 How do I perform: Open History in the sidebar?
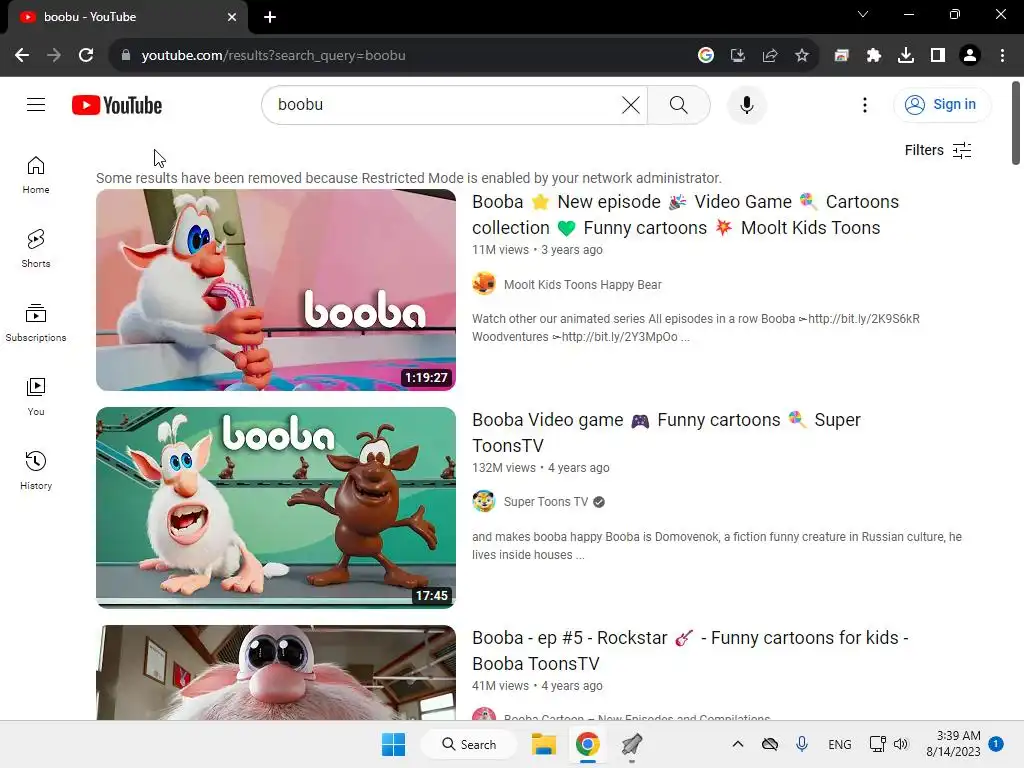point(36,471)
